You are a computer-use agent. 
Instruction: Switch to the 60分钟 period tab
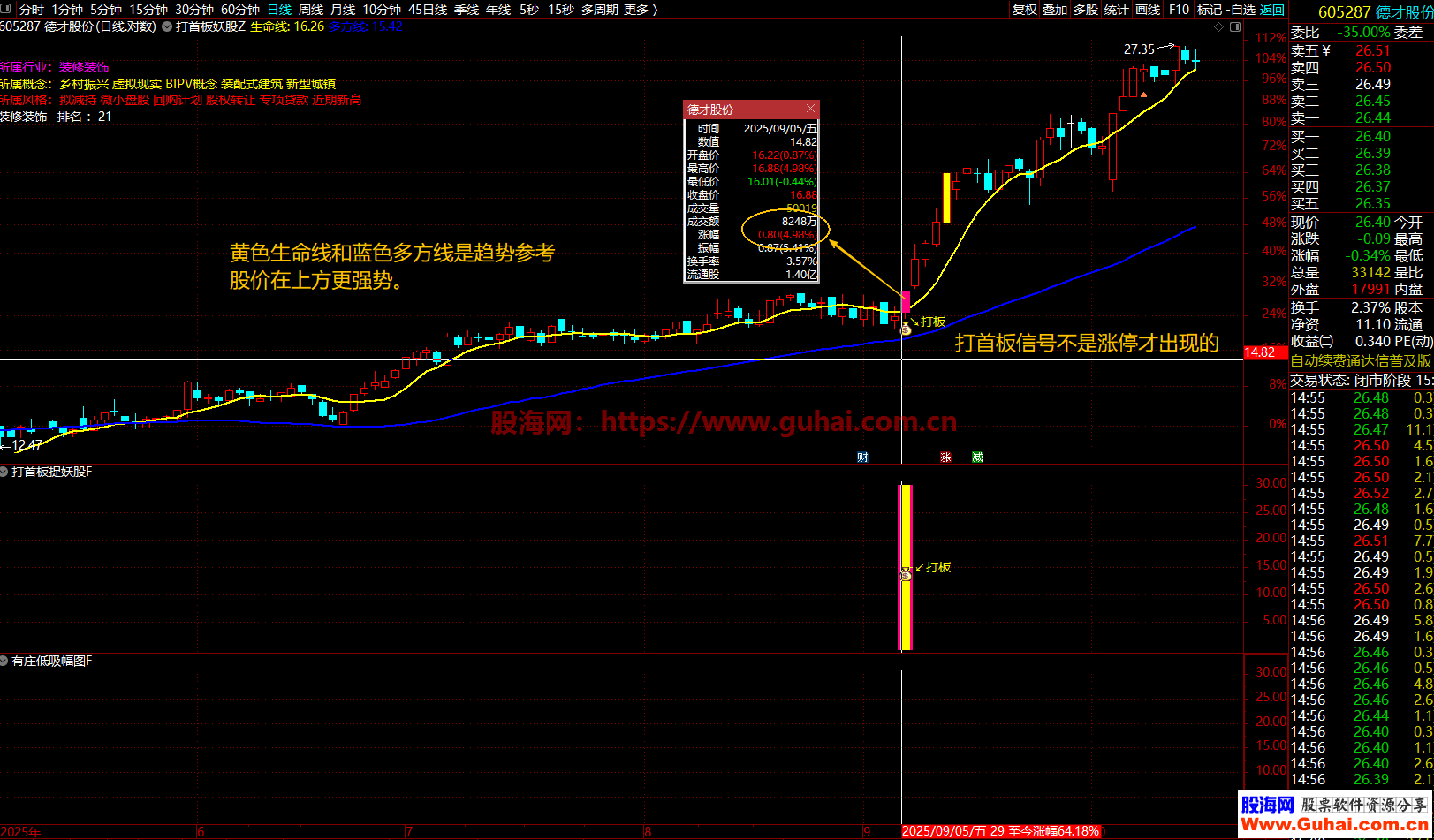(239, 9)
